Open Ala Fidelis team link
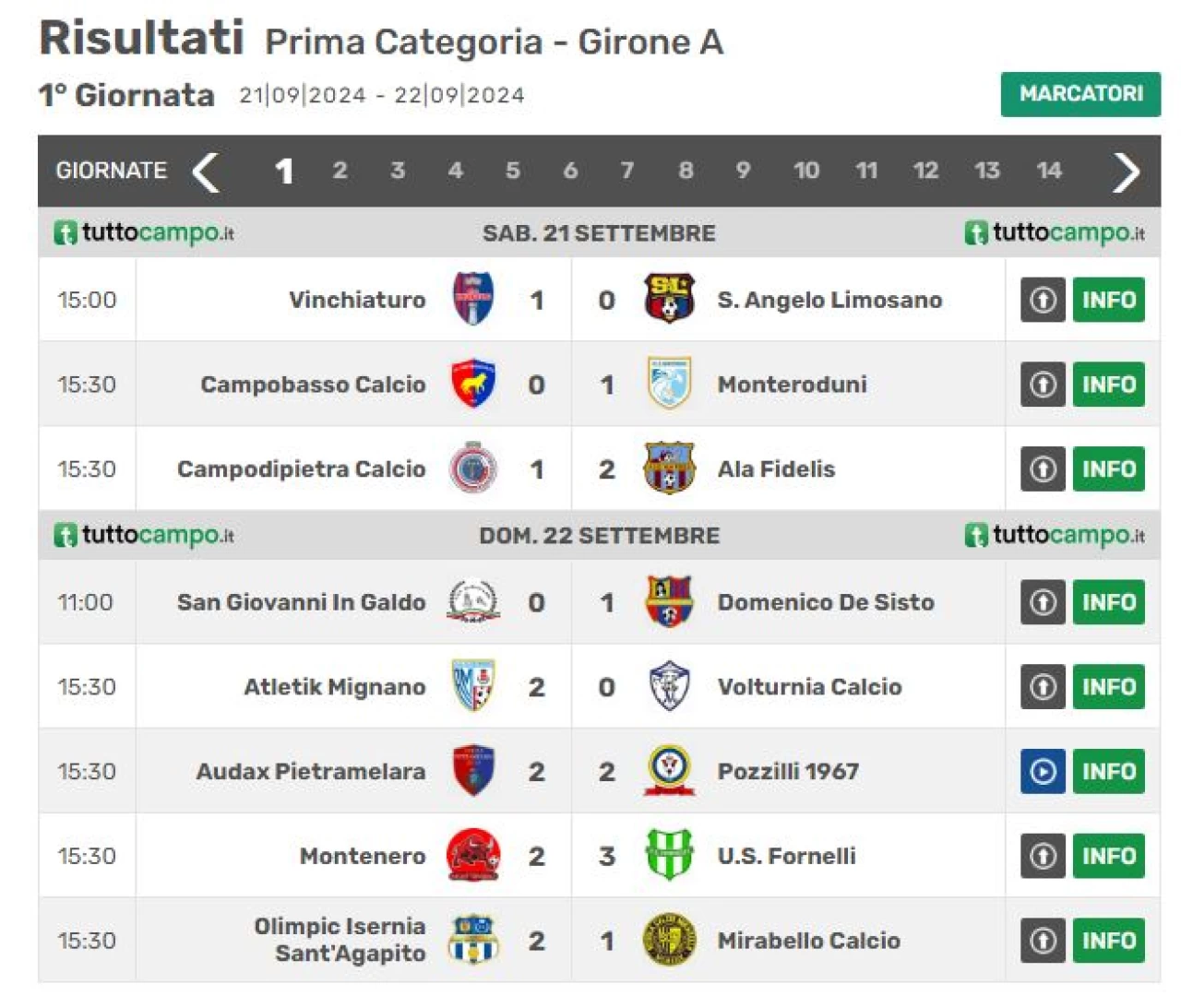 [x=776, y=468]
